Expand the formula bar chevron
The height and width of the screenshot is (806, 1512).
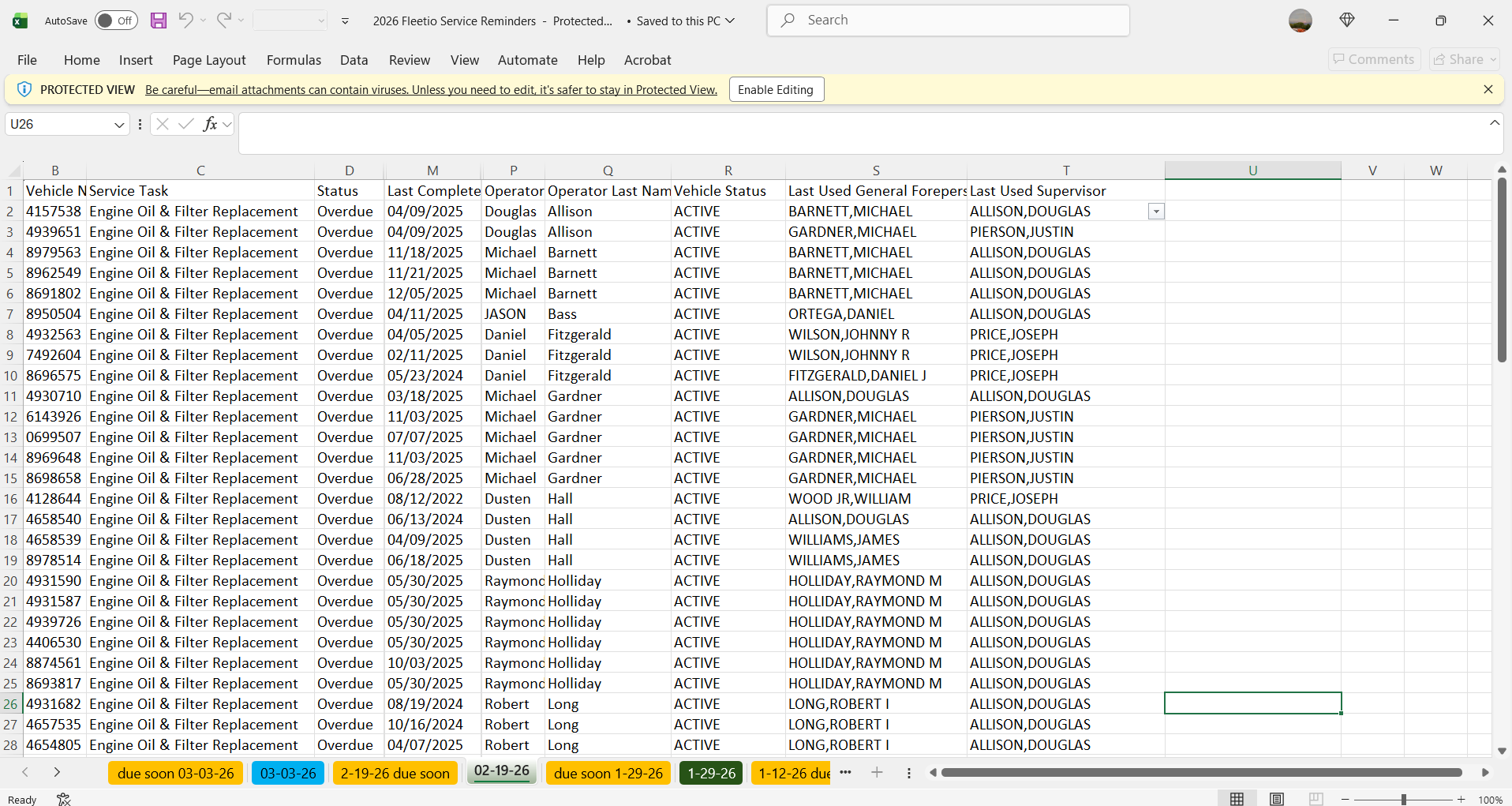click(x=1495, y=122)
